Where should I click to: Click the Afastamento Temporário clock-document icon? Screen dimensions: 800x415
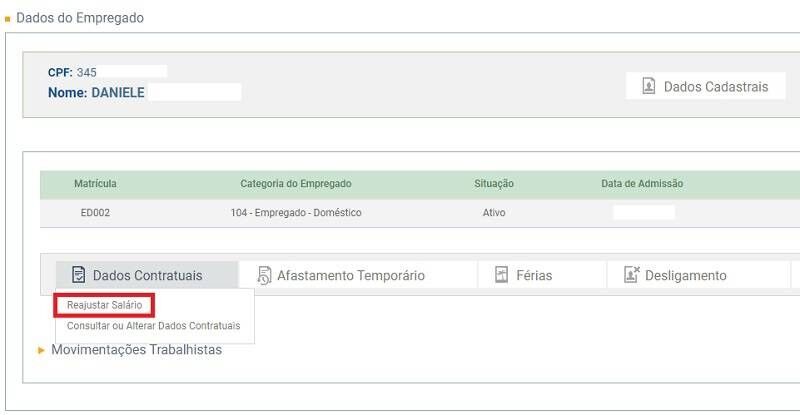pyautogui.click(x=264, y=275)
